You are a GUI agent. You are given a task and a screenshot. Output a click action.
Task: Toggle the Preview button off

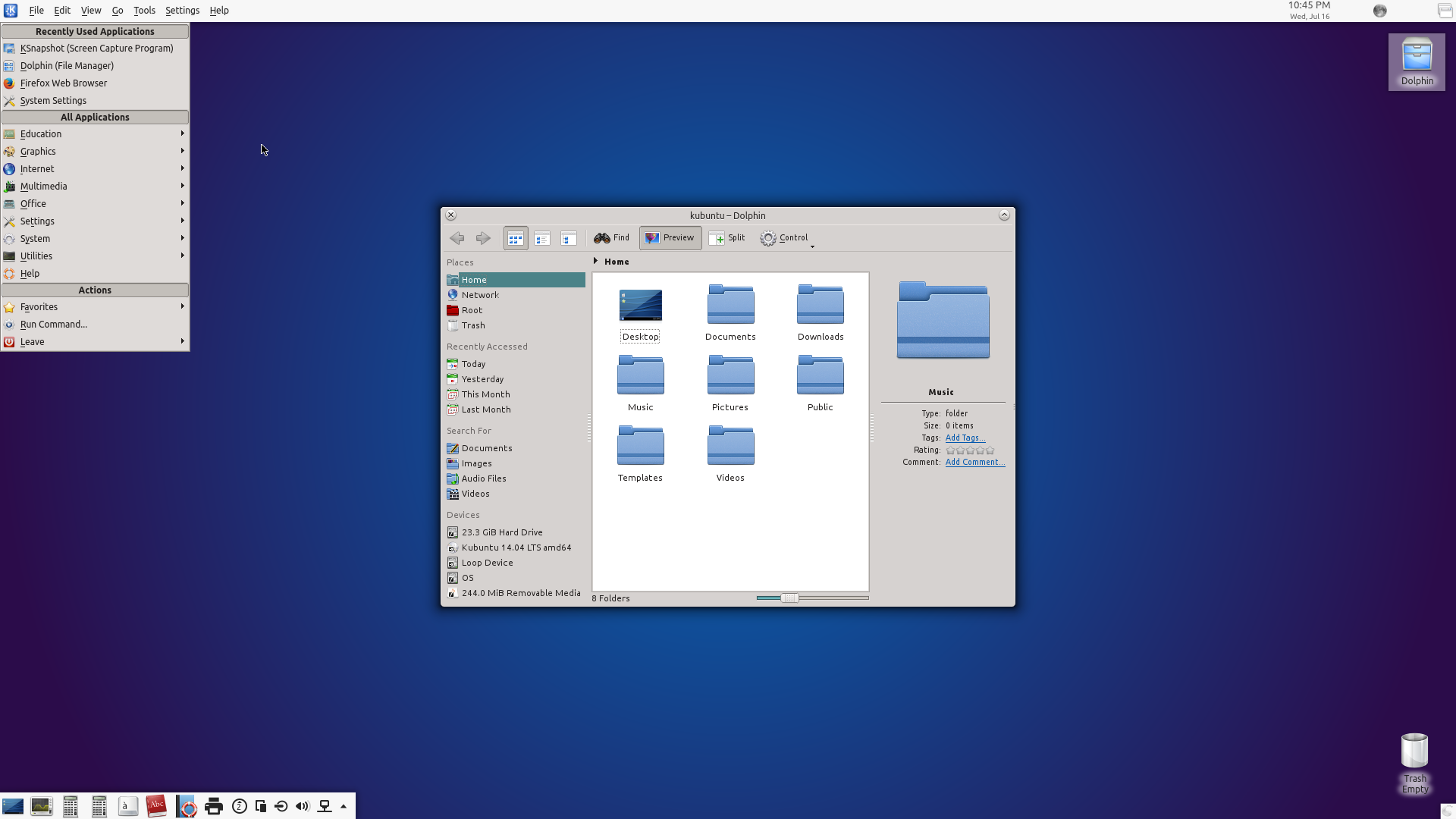(670, 238)
